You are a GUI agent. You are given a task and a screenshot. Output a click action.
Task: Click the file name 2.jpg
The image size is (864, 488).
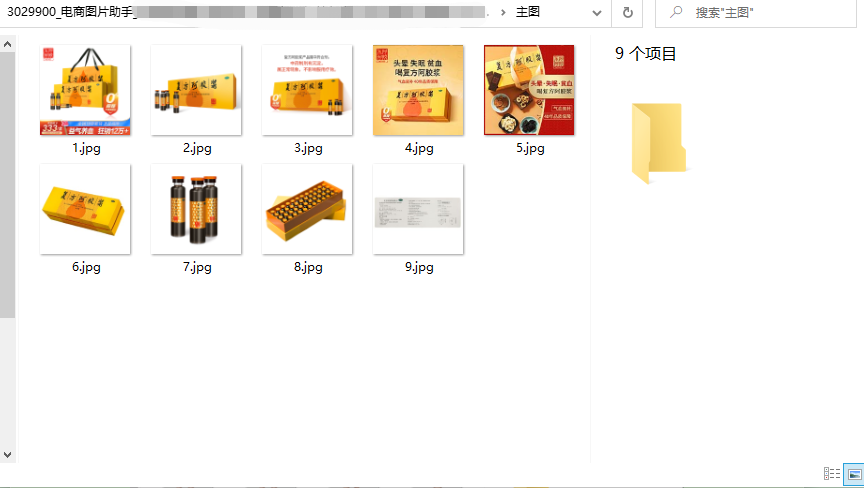pos(197,148)
